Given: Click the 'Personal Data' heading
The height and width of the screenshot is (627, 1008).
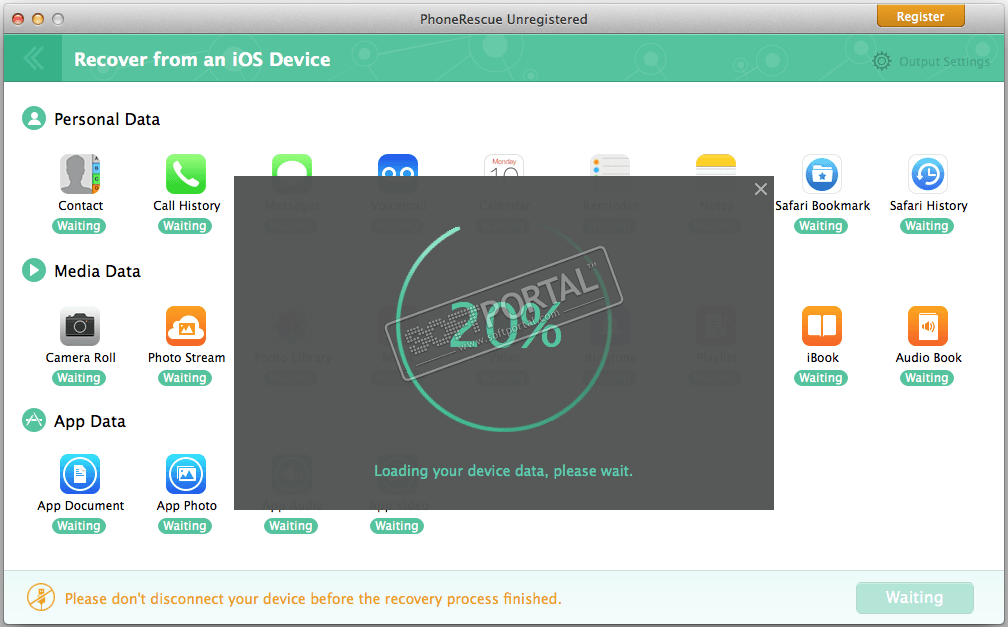Looking at the screenshot, I should point(107,120).
